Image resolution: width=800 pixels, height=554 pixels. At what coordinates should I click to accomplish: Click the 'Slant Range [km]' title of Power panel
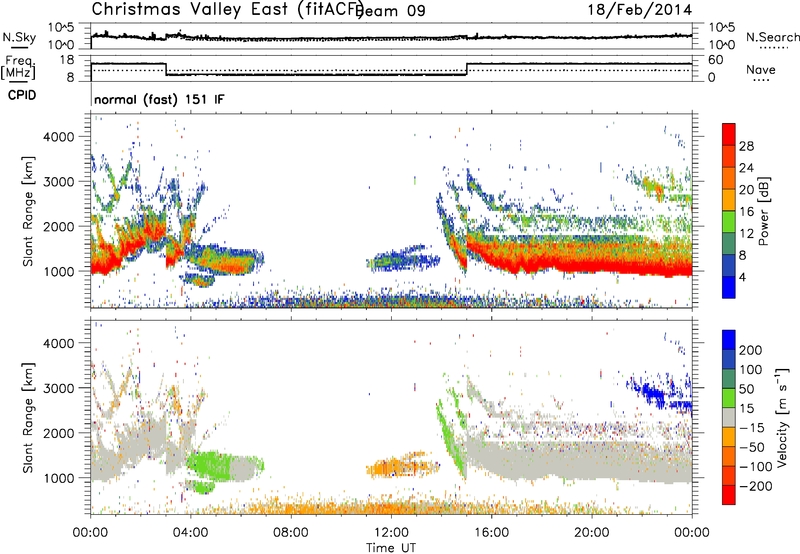click(x=28, y=211)
